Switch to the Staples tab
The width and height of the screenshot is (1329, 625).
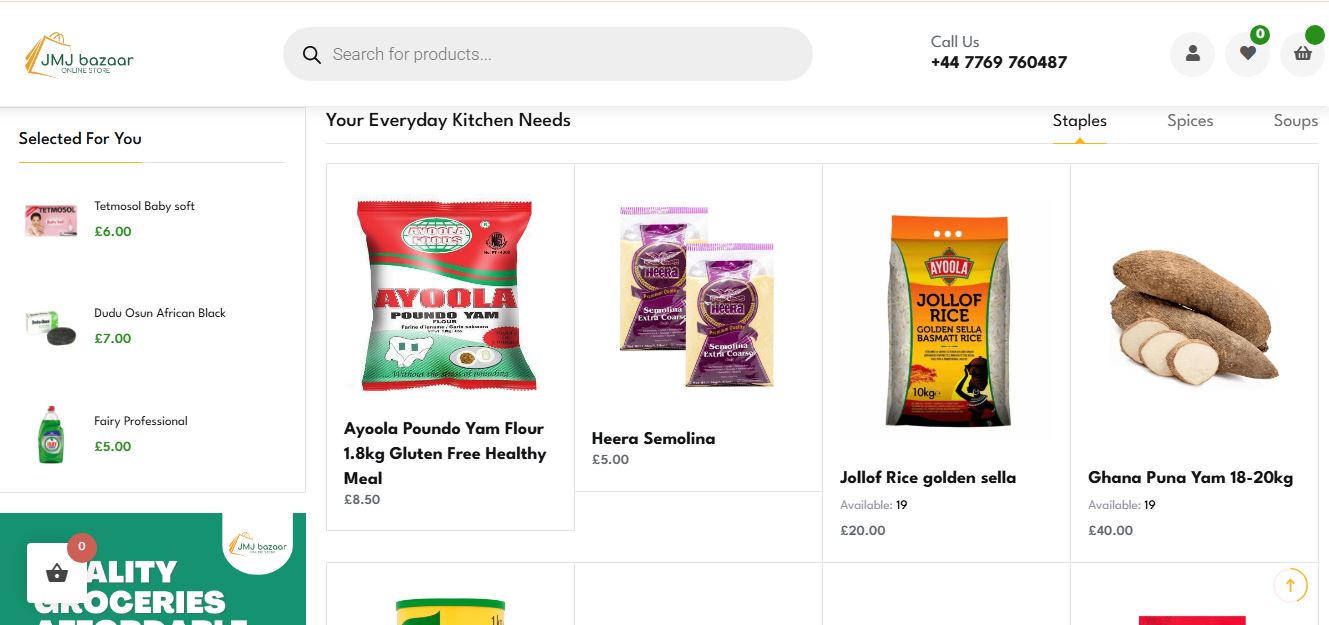pyautogui.click(x=1079, y=121)
